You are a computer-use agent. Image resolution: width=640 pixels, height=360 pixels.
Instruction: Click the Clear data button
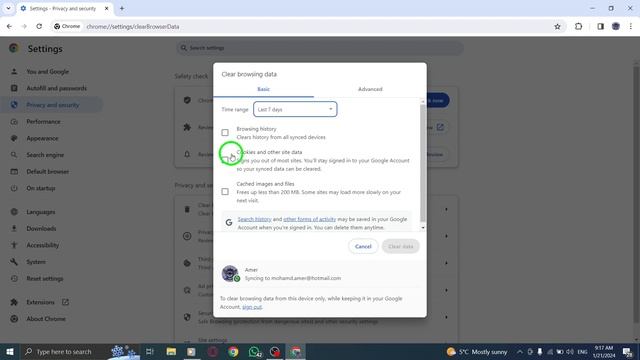point(400,247)
